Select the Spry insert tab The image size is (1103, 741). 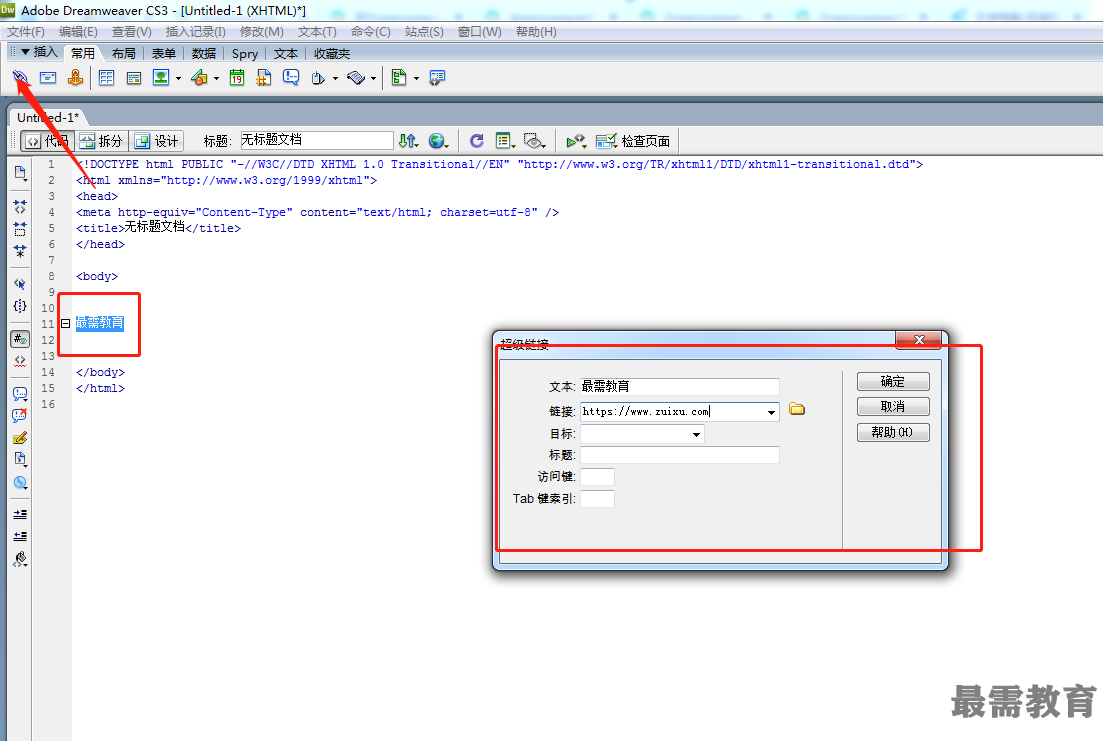(x=245, y=53)
